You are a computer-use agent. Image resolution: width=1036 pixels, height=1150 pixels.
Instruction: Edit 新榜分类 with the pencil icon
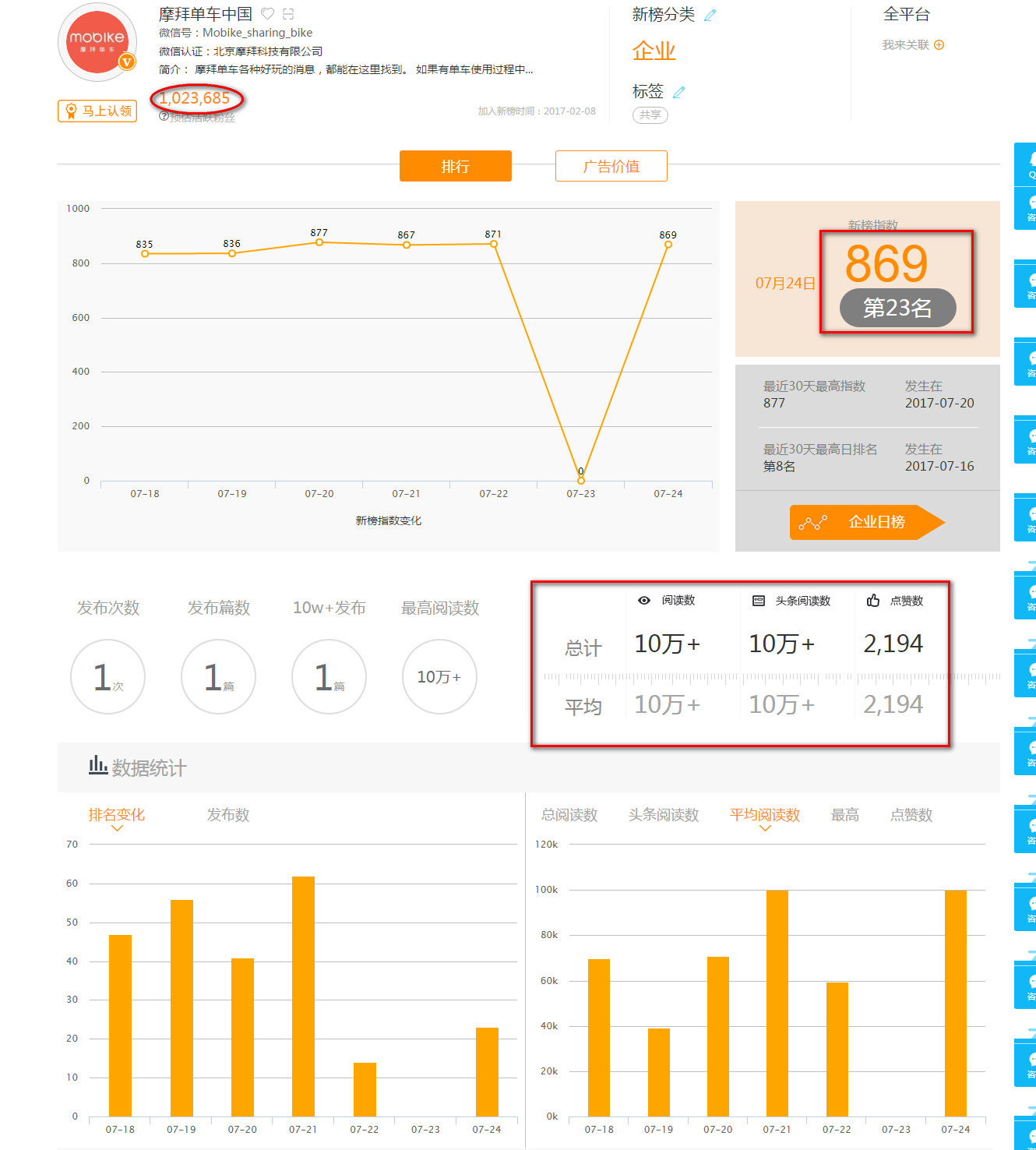710,15
